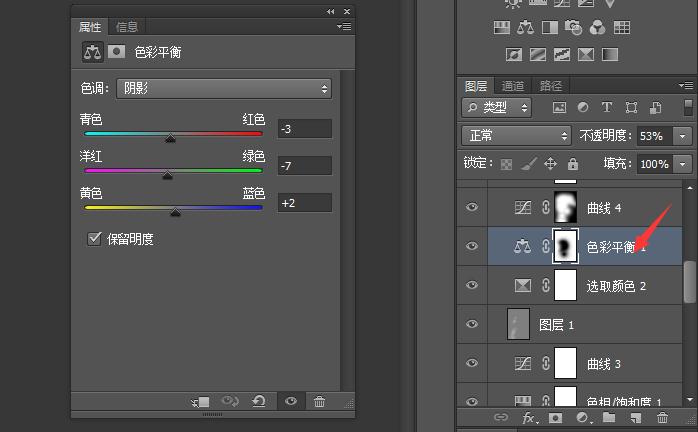
Task: Click the cyan-red value field showing -3
Action: tap(305, 129)
